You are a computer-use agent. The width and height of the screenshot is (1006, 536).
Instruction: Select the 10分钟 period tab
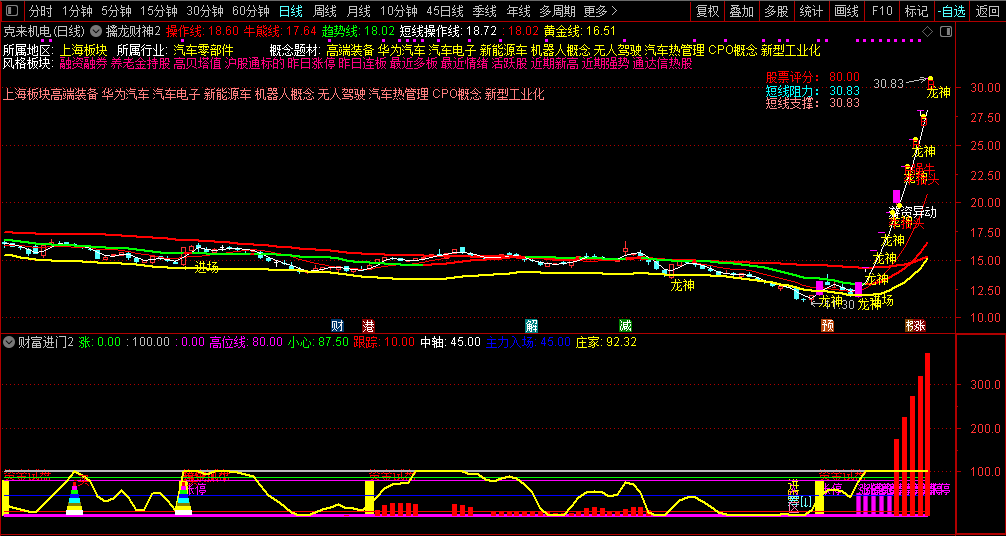coord(399,10)
